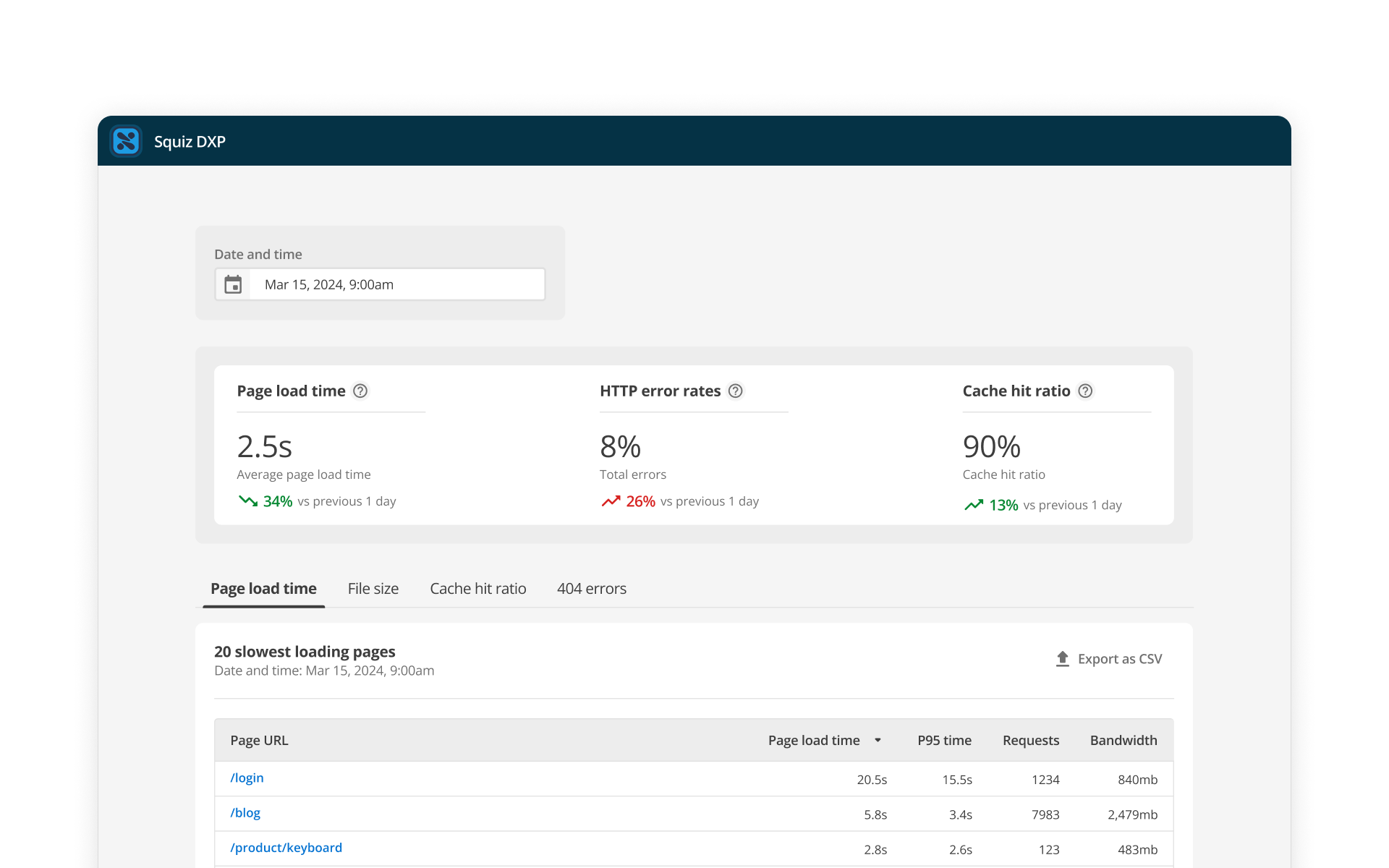
Task: Click the green upward trend icon by 13%
Action: [974, 504]
